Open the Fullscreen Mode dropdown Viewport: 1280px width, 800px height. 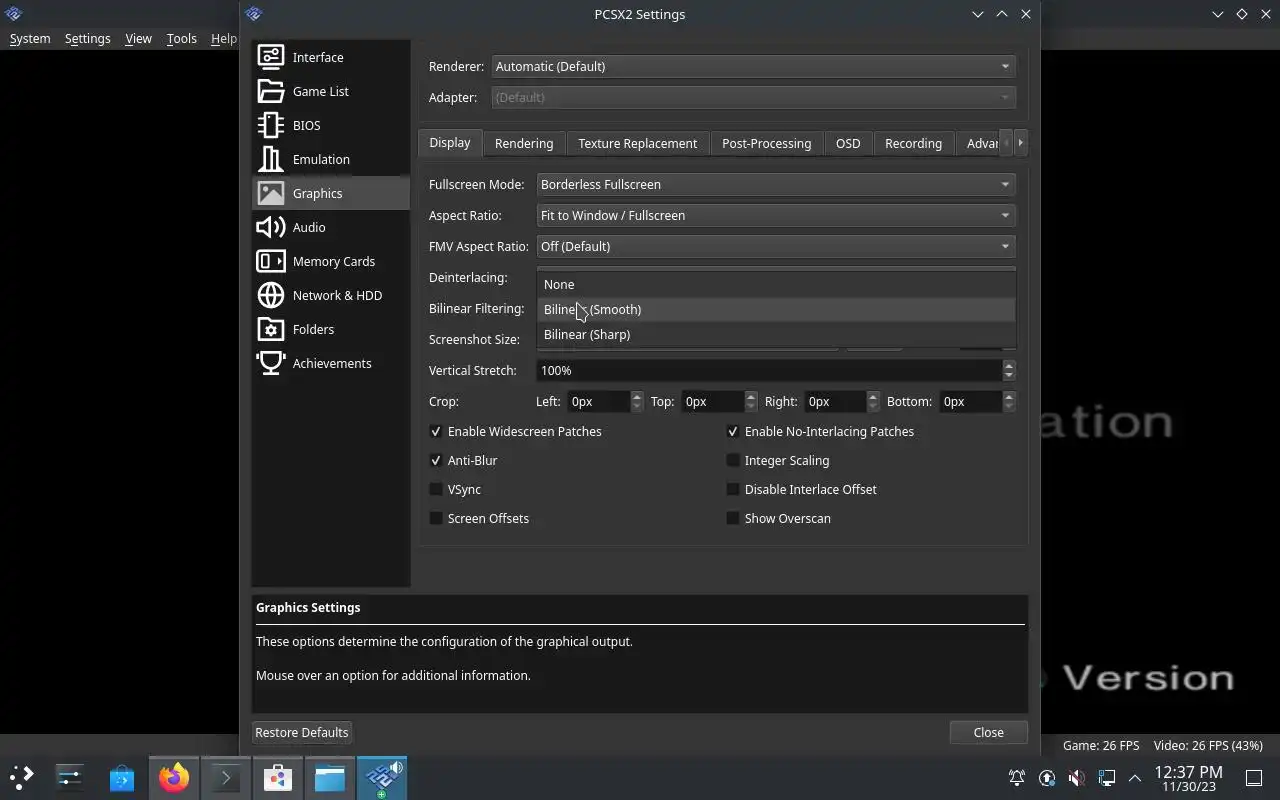click(776, 184)
